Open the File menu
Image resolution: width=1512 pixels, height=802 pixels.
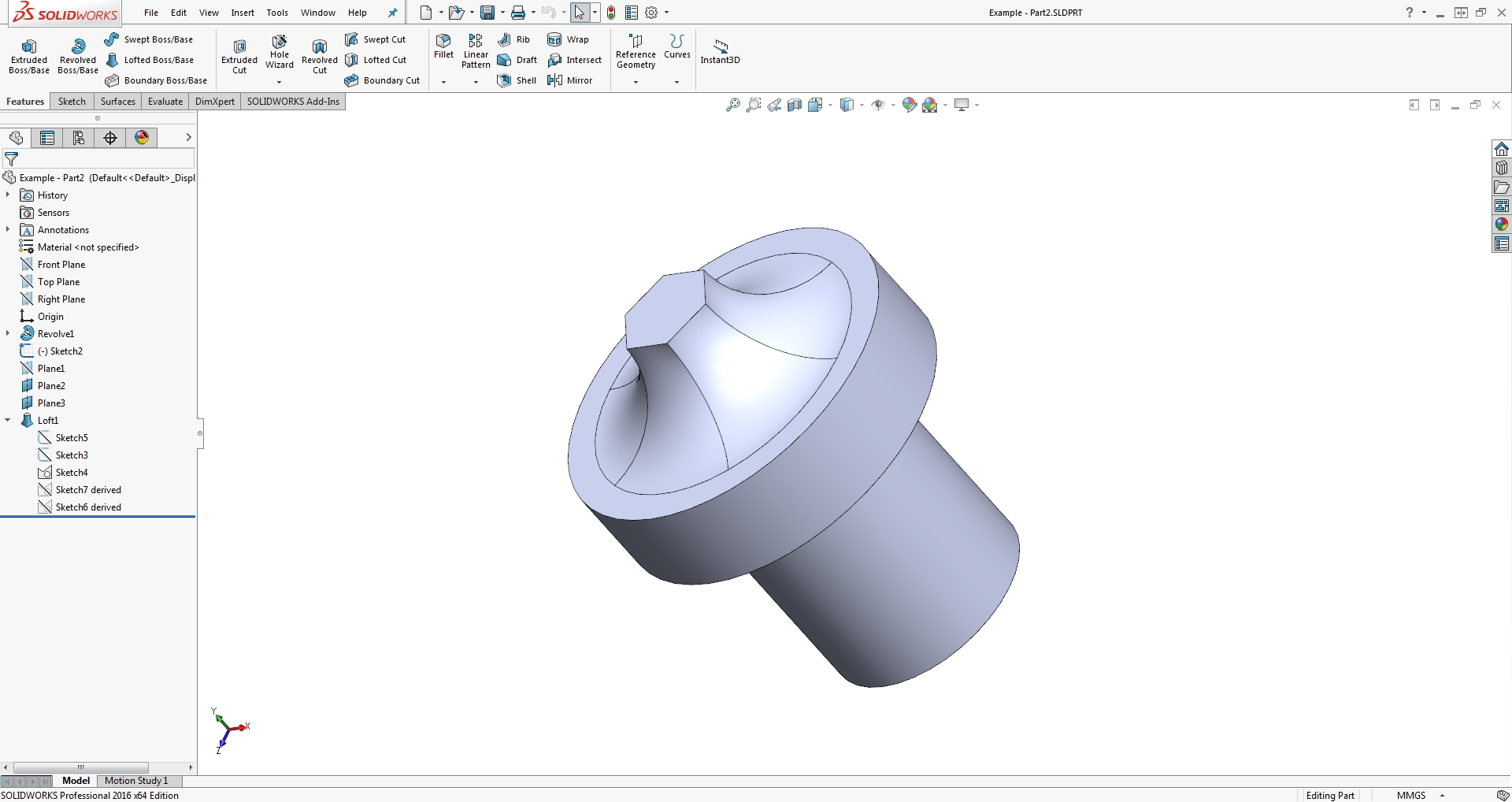pyautogui.click(x=151, y=13)
